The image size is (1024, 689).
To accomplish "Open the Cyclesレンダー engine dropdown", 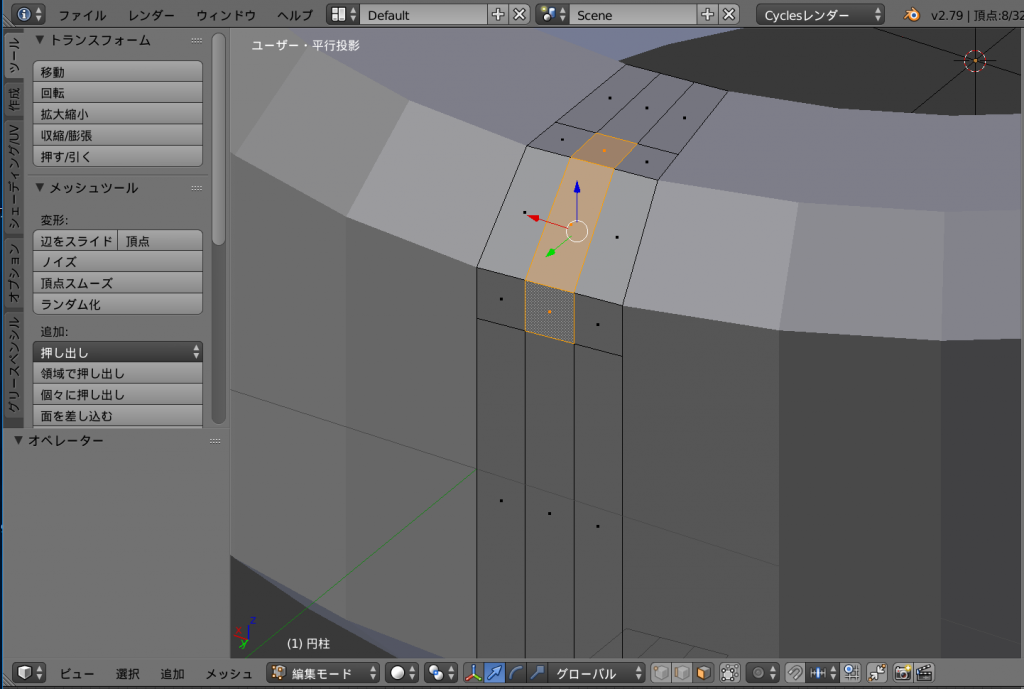I will click(x=821, y=15).
